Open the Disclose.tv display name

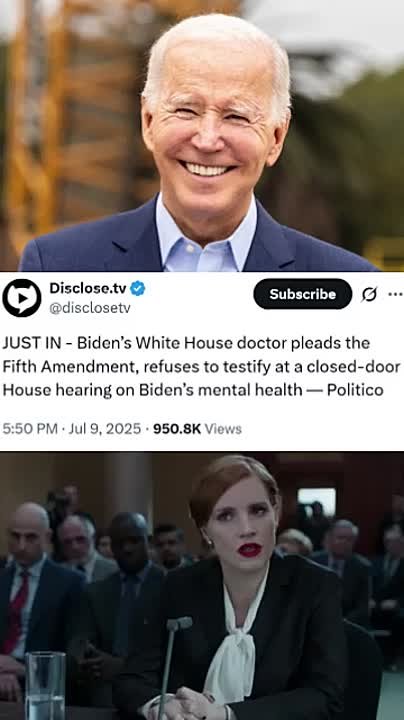point(88,288)
